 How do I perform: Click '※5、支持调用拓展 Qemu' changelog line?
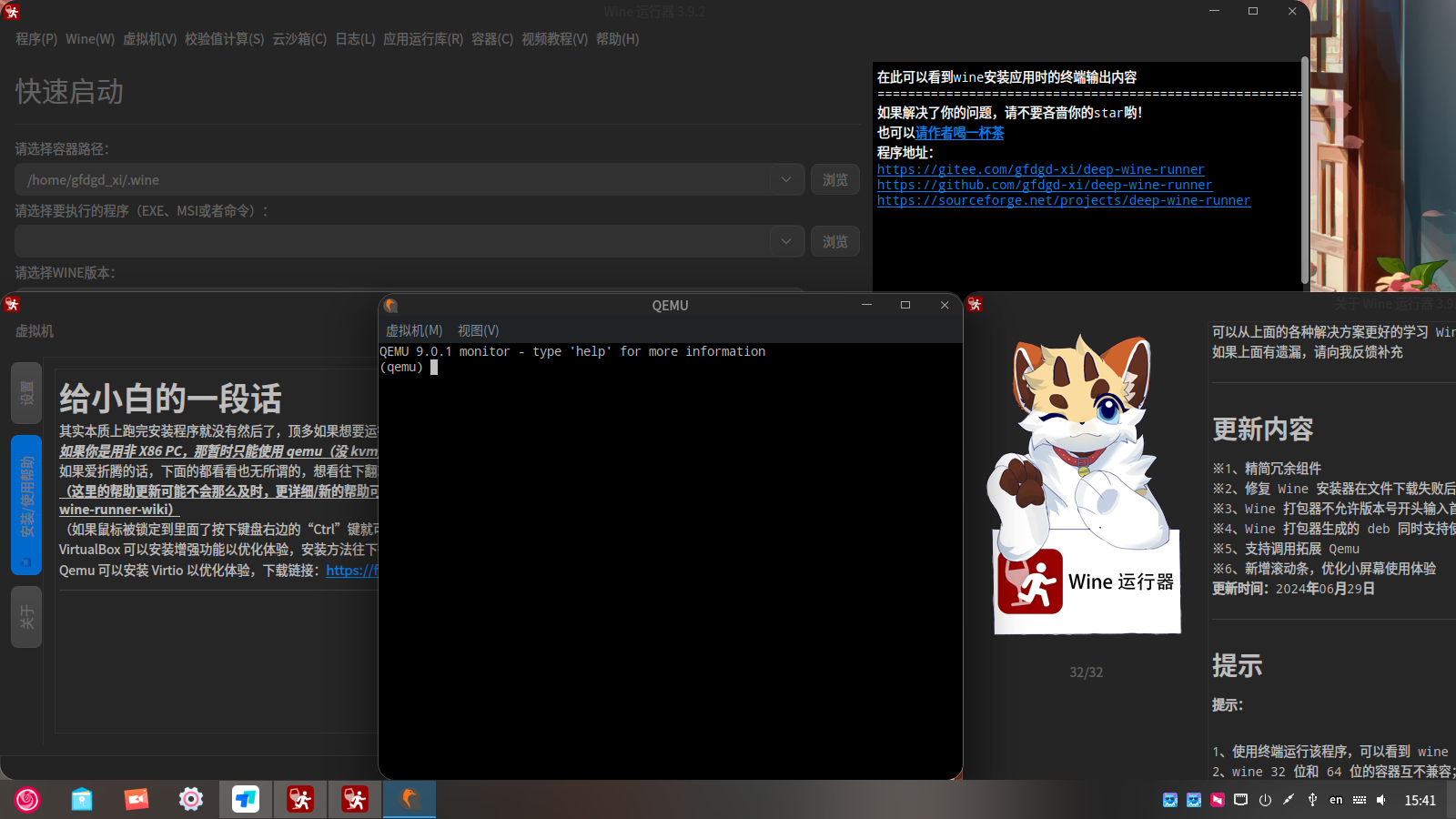click(x=1286, y=549)
